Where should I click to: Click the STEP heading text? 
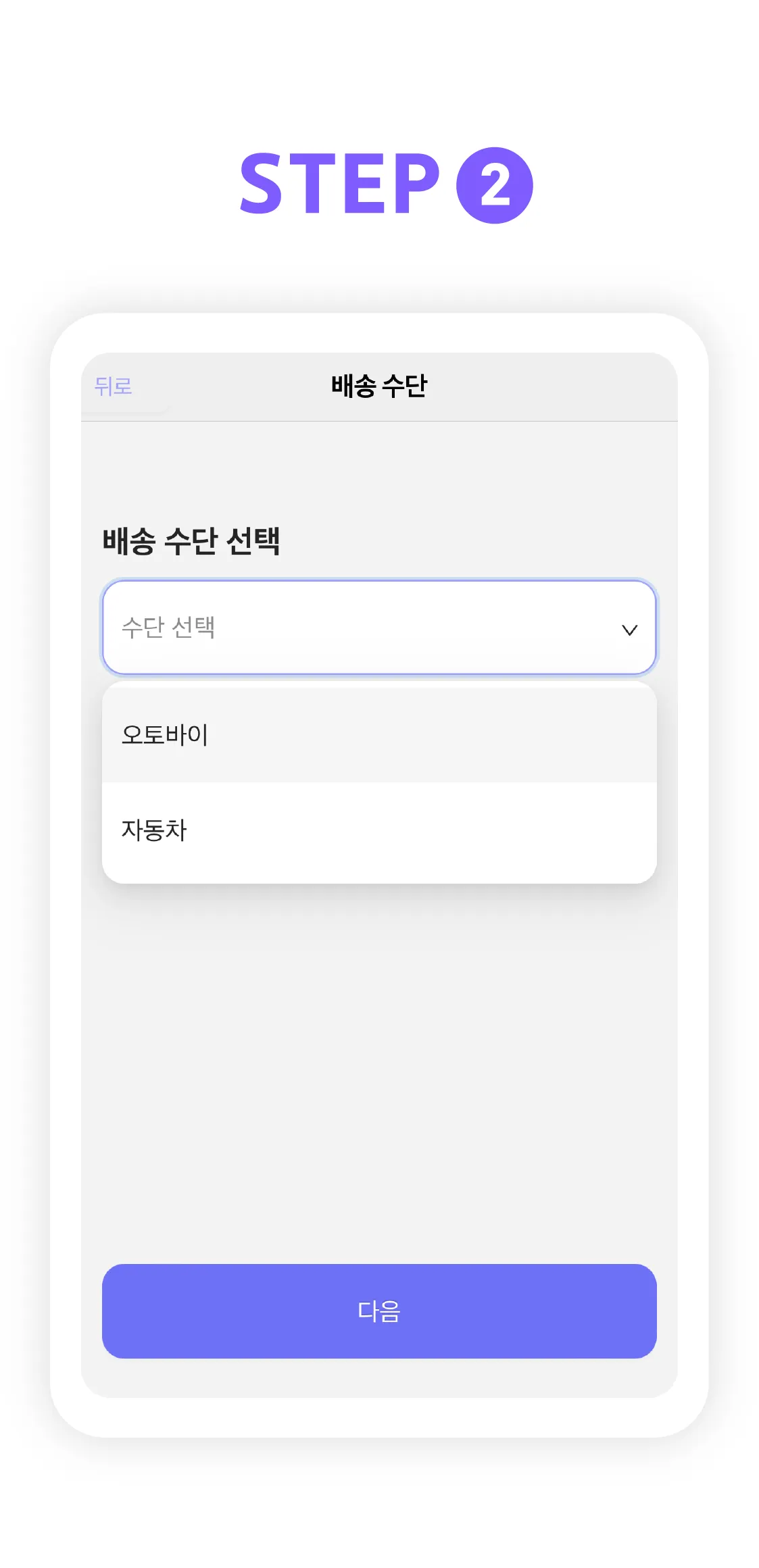[x=339, y=183]
